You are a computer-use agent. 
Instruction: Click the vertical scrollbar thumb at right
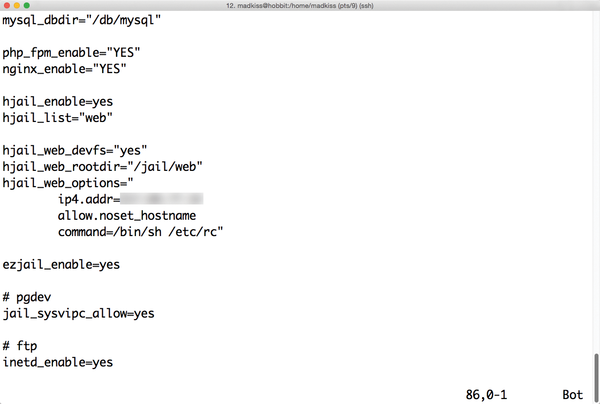(596, 377)
